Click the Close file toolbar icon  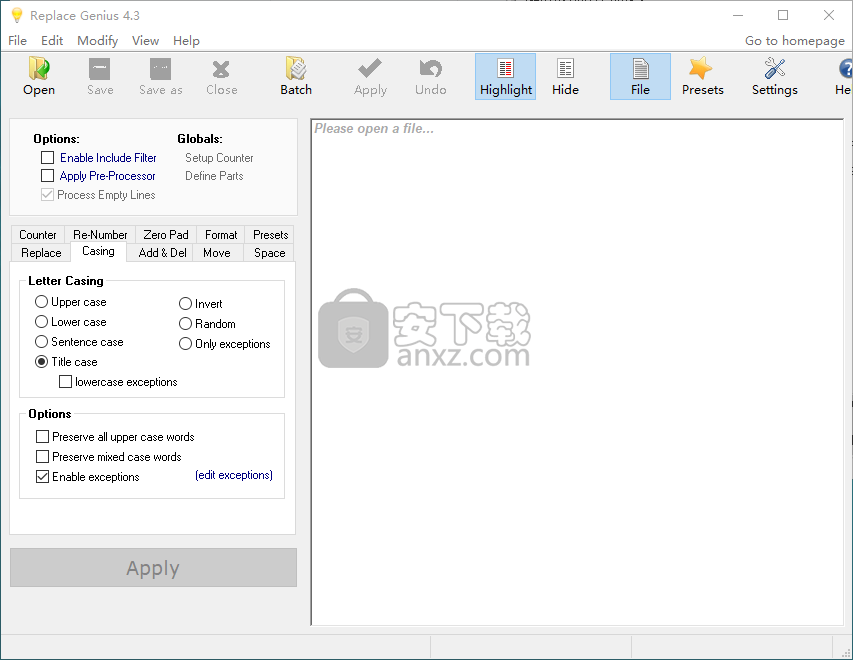(x=221, y=77)
